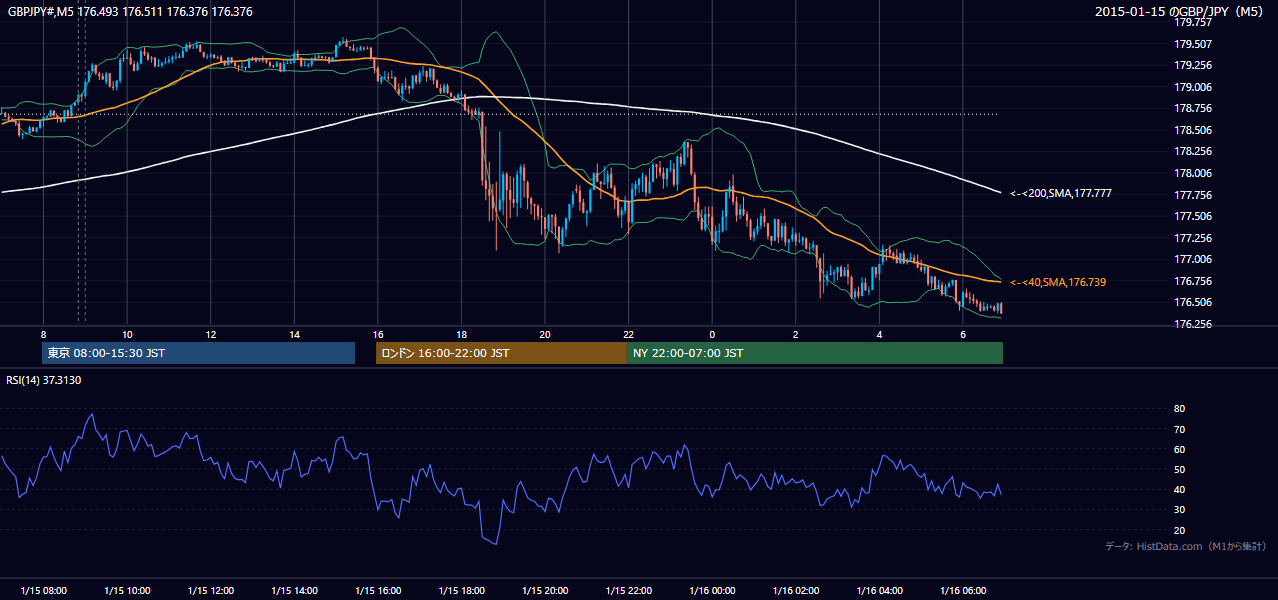The image size is (1278, 600).
Task: Click the date label 1/16 00:00
Action: 713,590
